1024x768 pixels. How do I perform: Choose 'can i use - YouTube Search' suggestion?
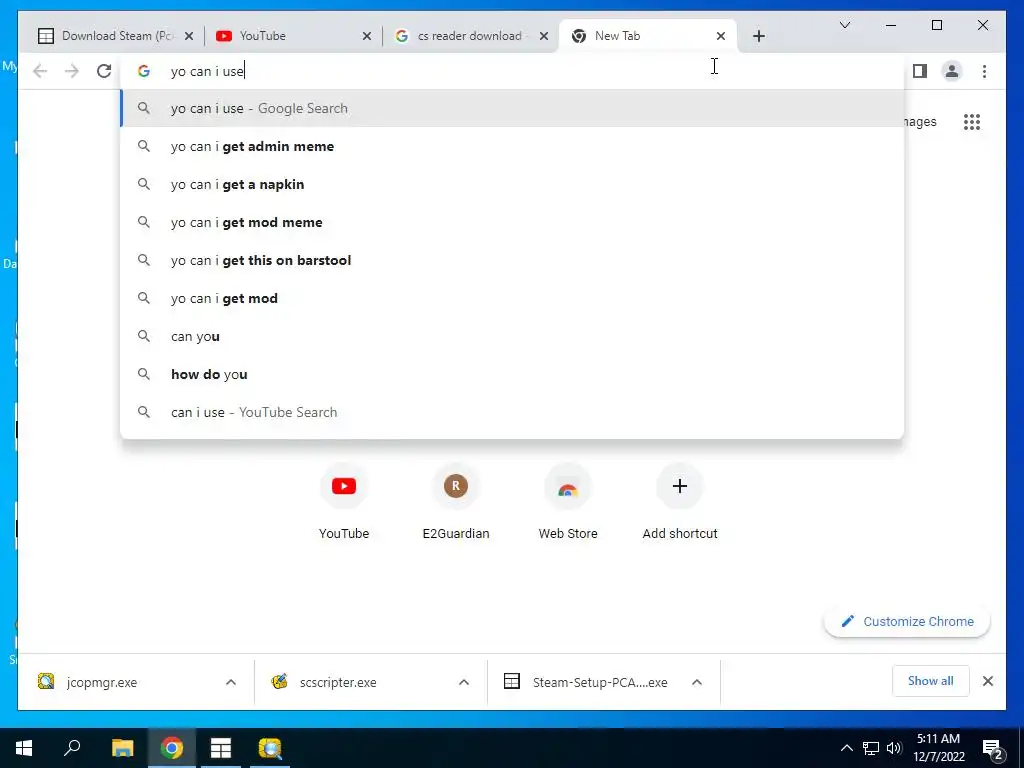point(512,412)
